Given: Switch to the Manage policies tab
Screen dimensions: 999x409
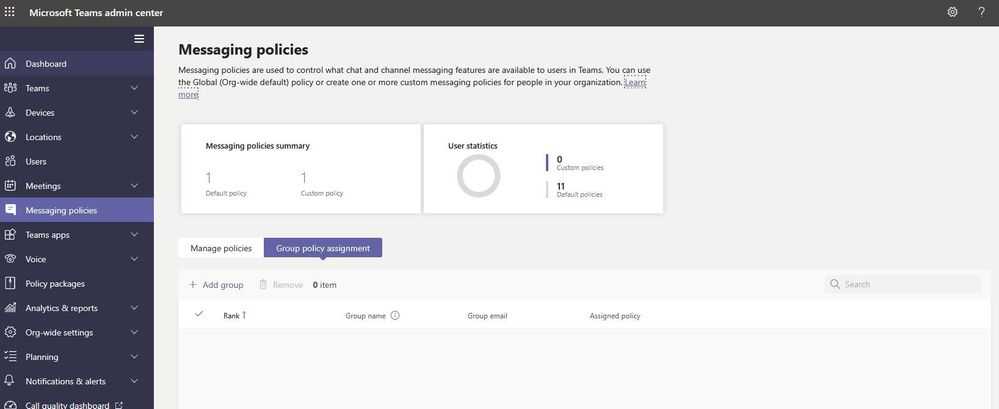Looking at the screenshot, I should (x=221, y=248).
